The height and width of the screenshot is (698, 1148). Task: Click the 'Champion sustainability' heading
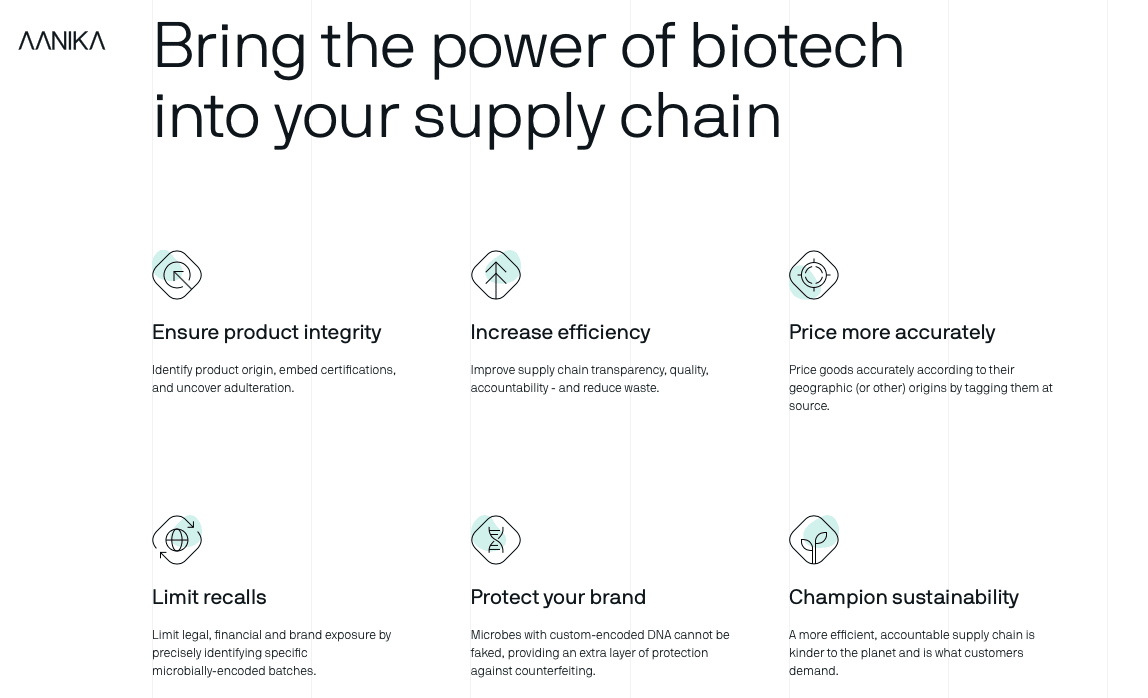click(x=903, y=597)
